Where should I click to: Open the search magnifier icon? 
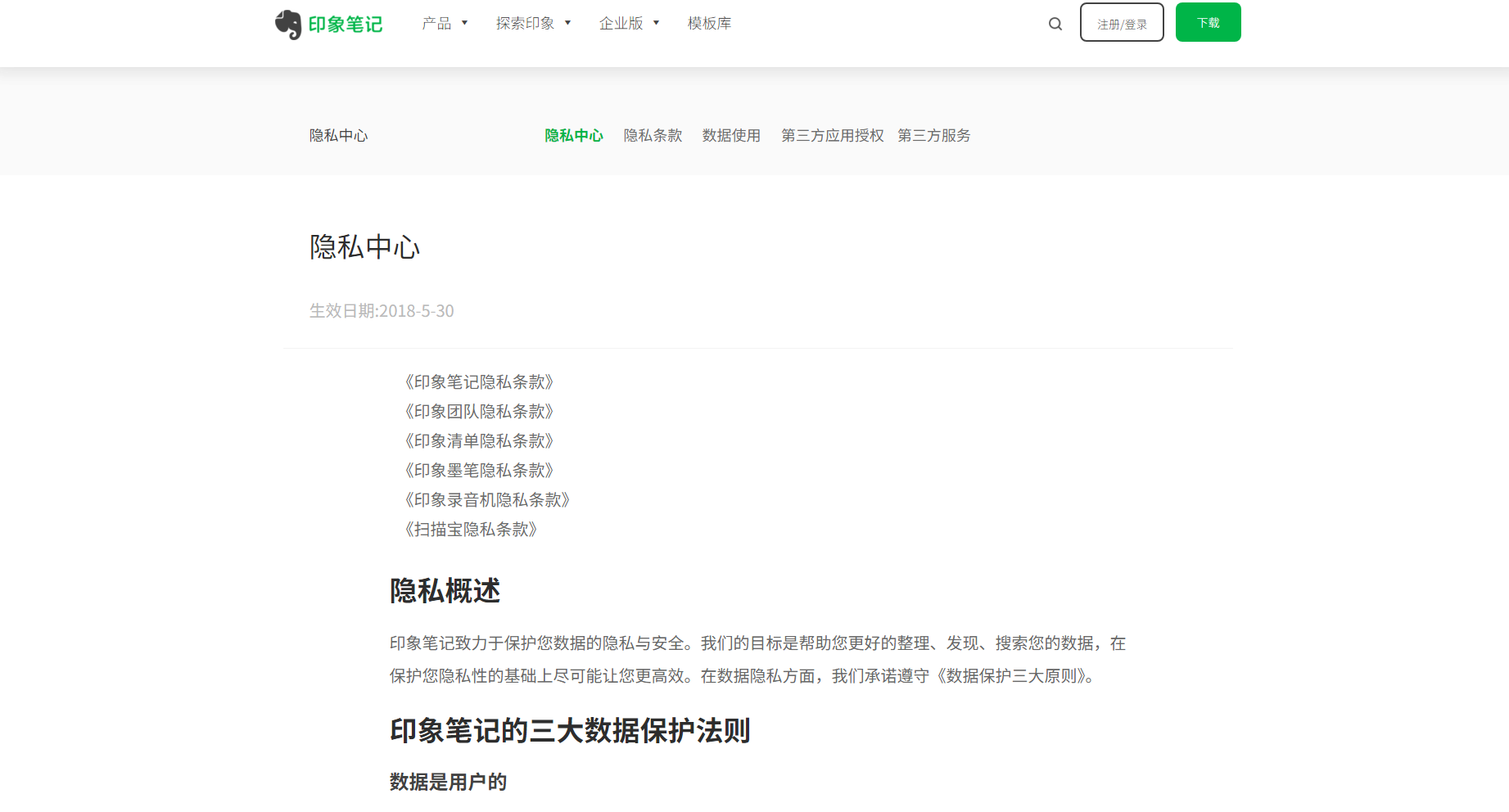[x=1055, y=24]
